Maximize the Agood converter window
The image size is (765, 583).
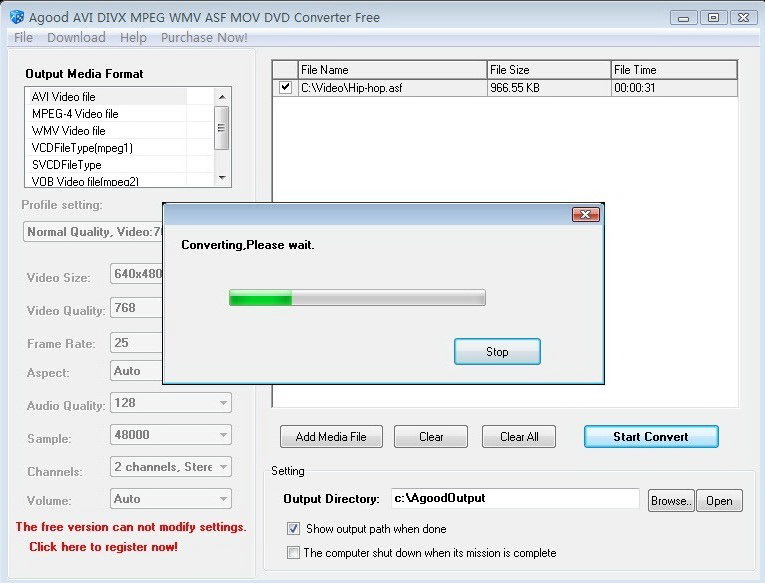[x=713, y=18]
